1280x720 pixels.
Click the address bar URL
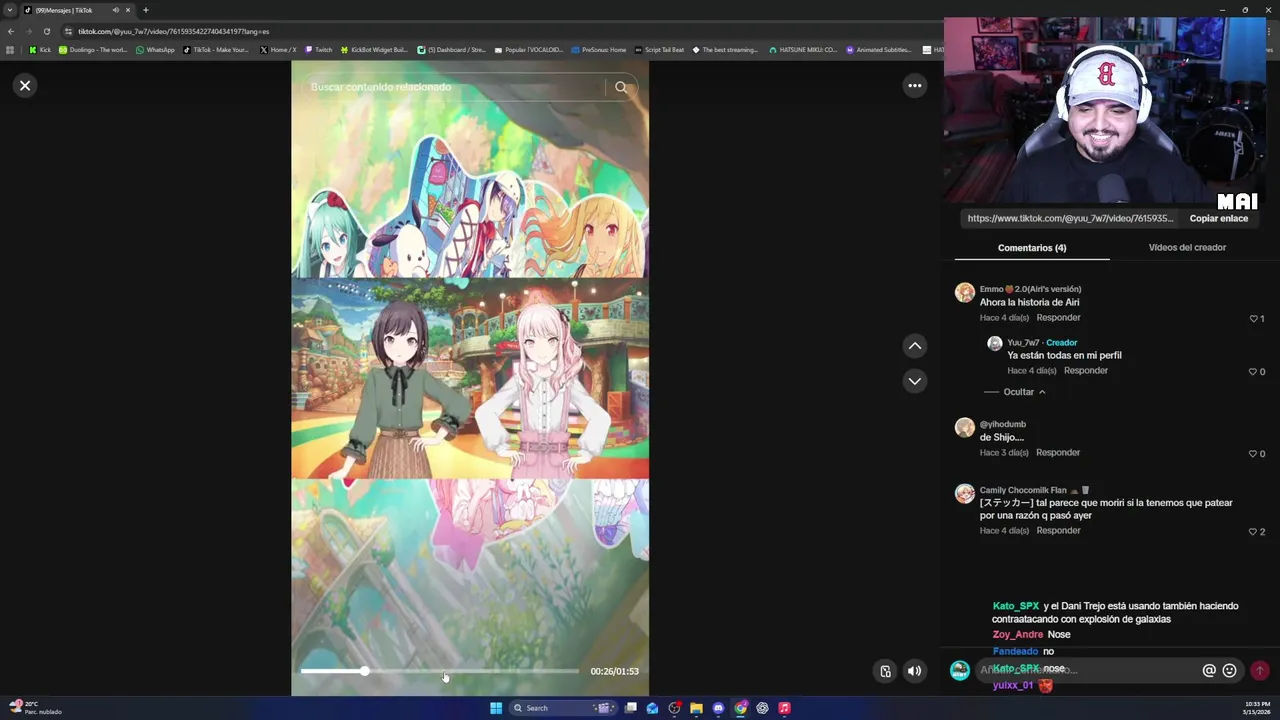point(174,31)
